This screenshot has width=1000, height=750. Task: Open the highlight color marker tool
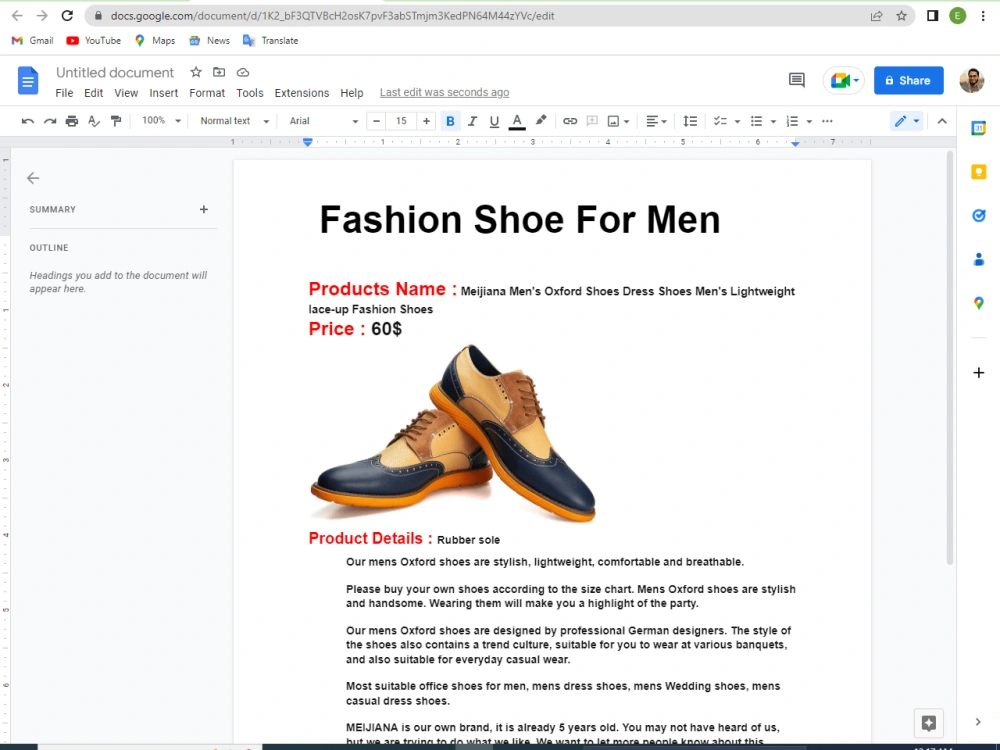[x=541, y=121]
